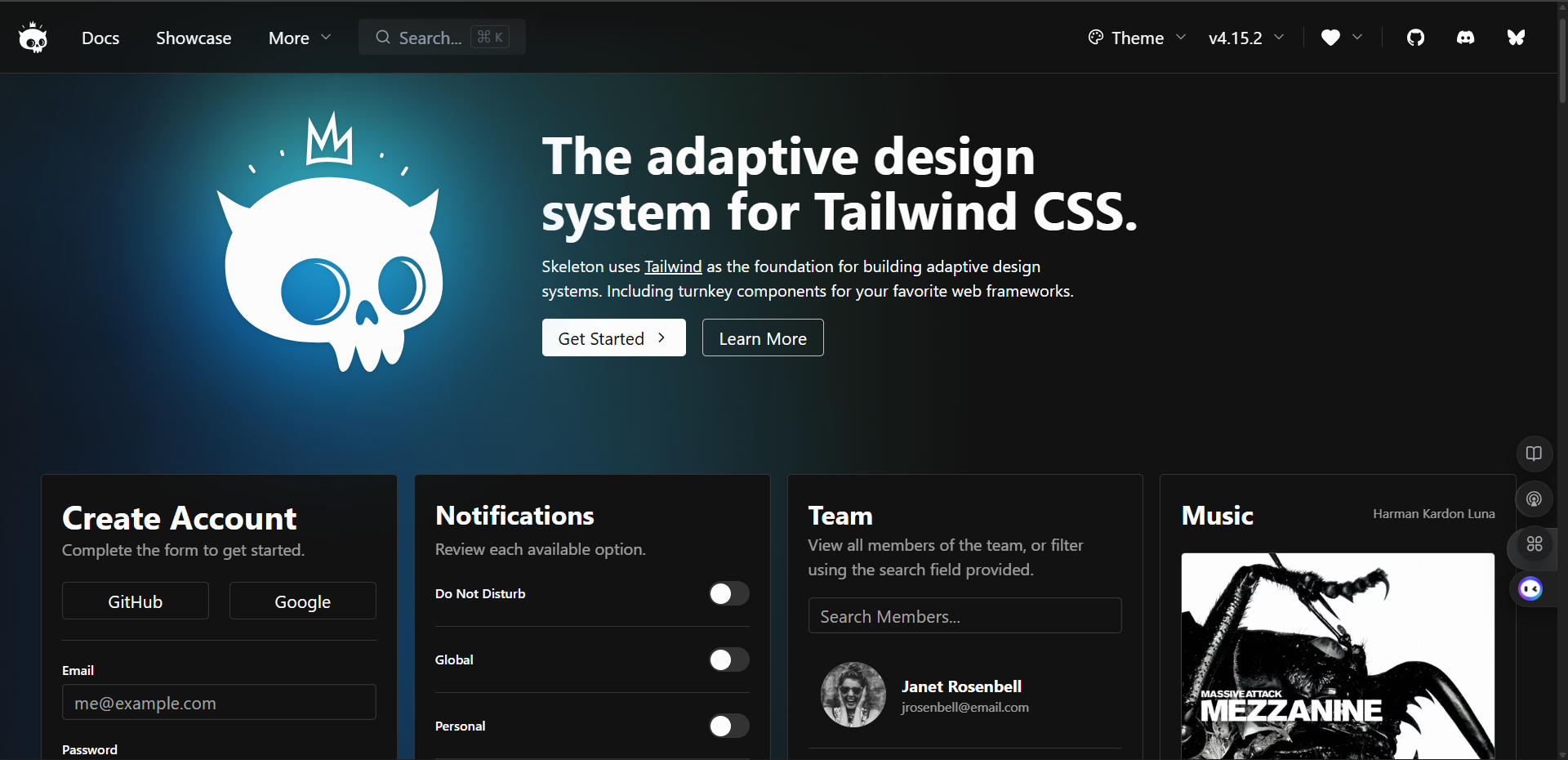This screenshot has height=760, width=1568.
Task: Sign up with the Google button
Action: click(303, 601)
